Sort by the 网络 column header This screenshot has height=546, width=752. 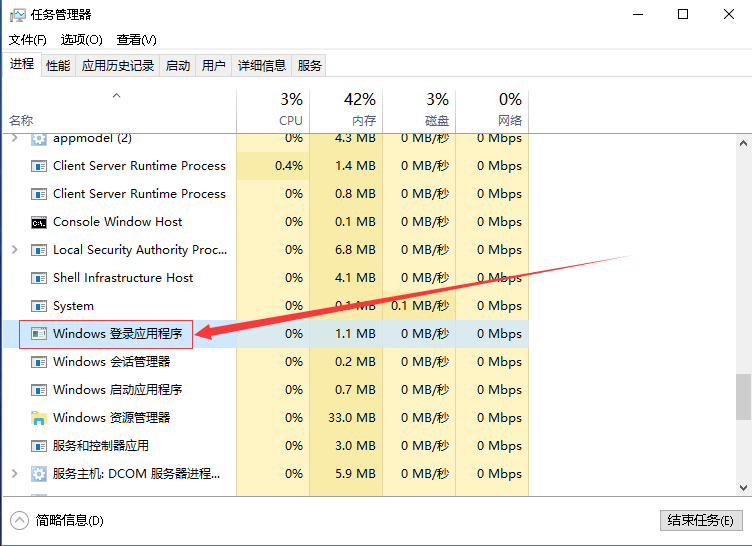tap(492, 110)
